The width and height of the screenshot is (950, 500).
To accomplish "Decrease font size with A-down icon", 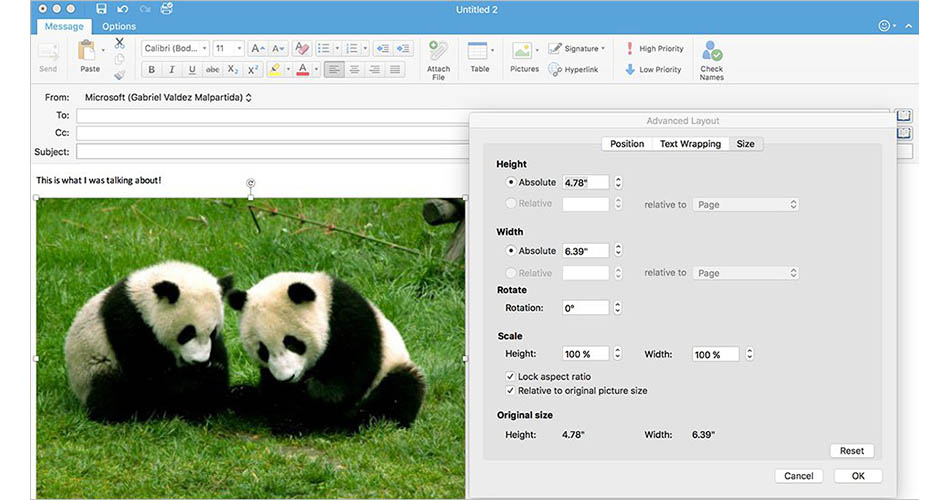I will [278, 48].
